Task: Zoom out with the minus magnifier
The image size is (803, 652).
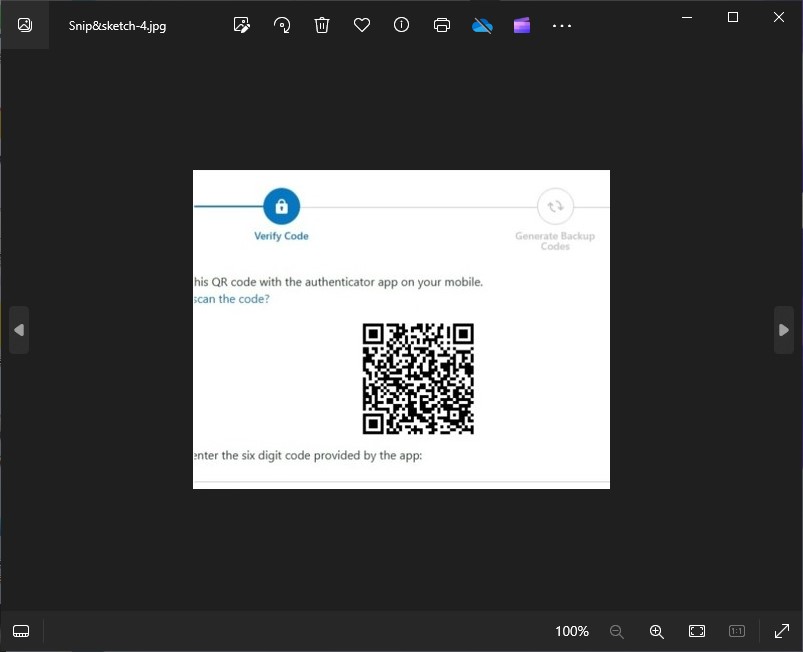Action: click(617, 631)
